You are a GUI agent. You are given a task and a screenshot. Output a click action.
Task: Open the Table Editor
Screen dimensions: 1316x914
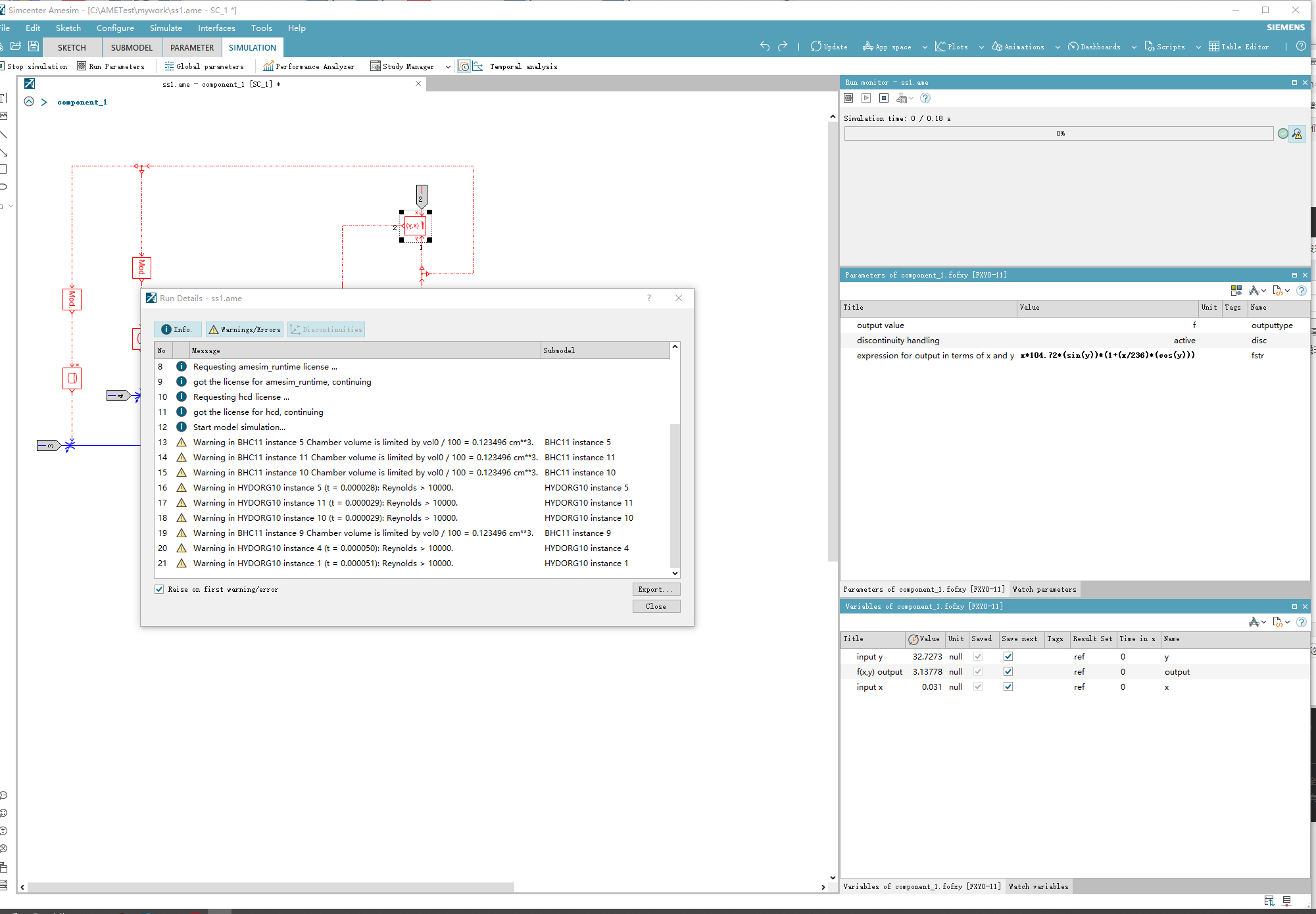(x=1239, y=47)
